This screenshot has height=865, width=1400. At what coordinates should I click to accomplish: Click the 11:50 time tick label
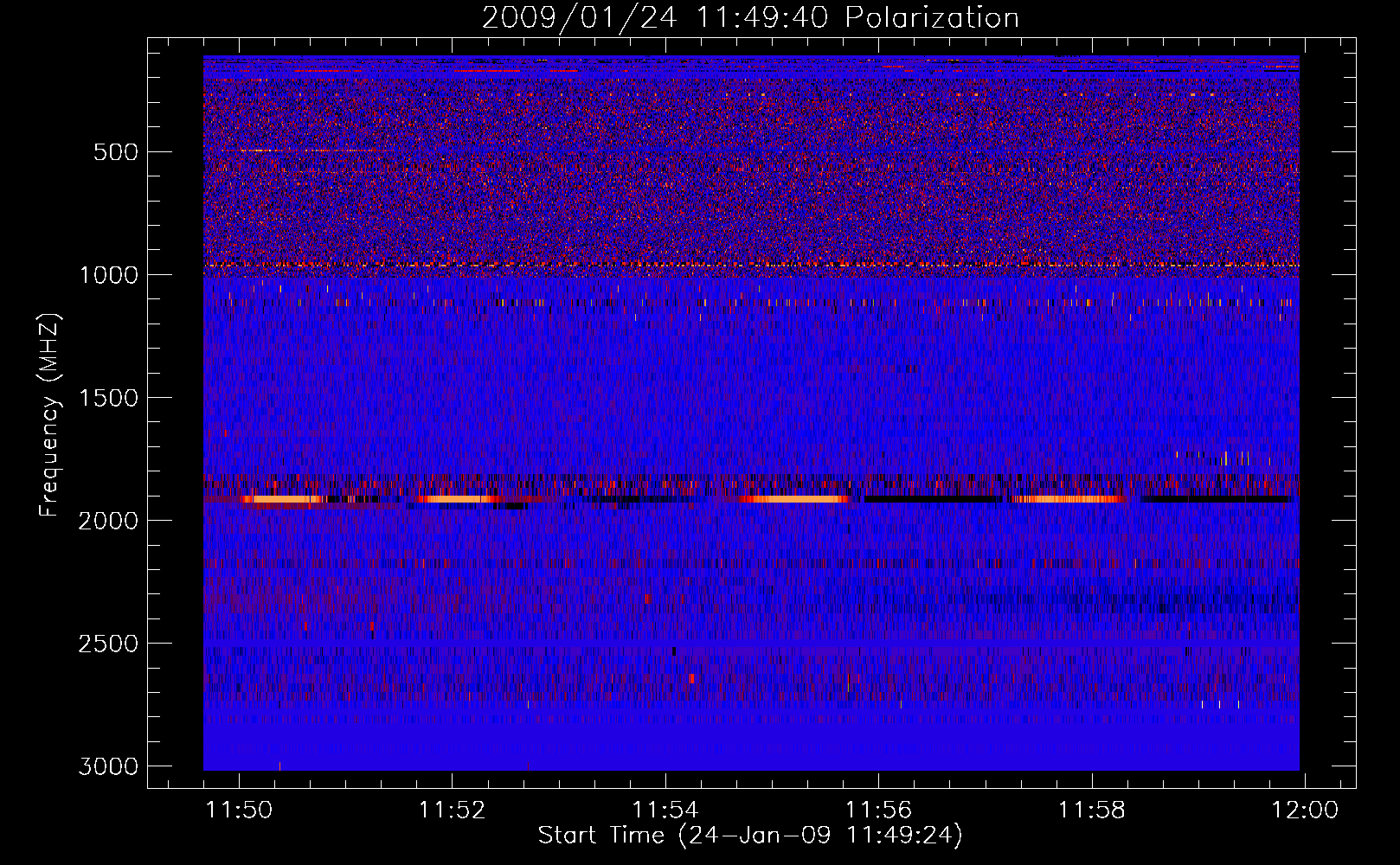pyautogui.click(x=240, y=811)
